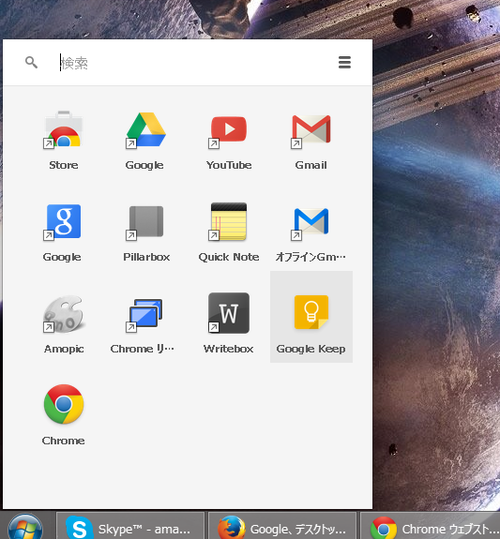Launch the Google Keep lightbulb icon

(x=311, y=312)
